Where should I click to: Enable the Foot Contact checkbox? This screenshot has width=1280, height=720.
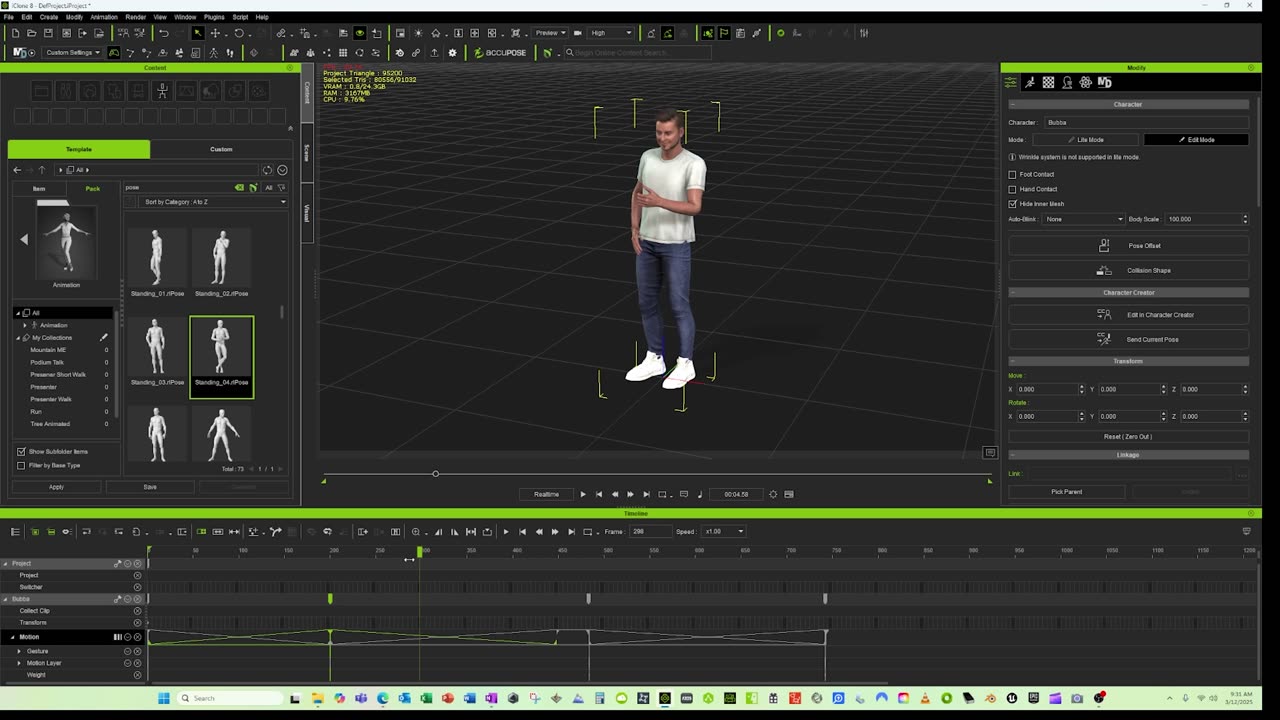click(x=1013, y=174)
